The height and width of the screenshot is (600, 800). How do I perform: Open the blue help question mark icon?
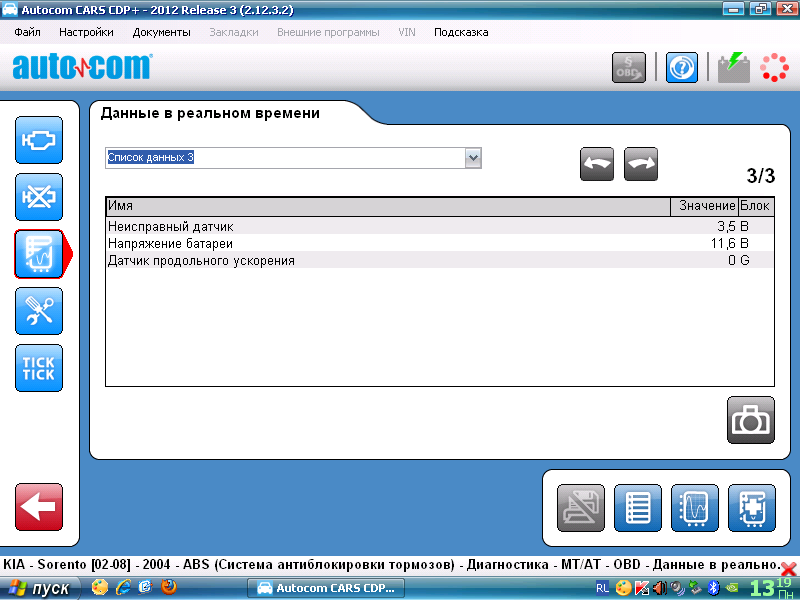point(682,68)
